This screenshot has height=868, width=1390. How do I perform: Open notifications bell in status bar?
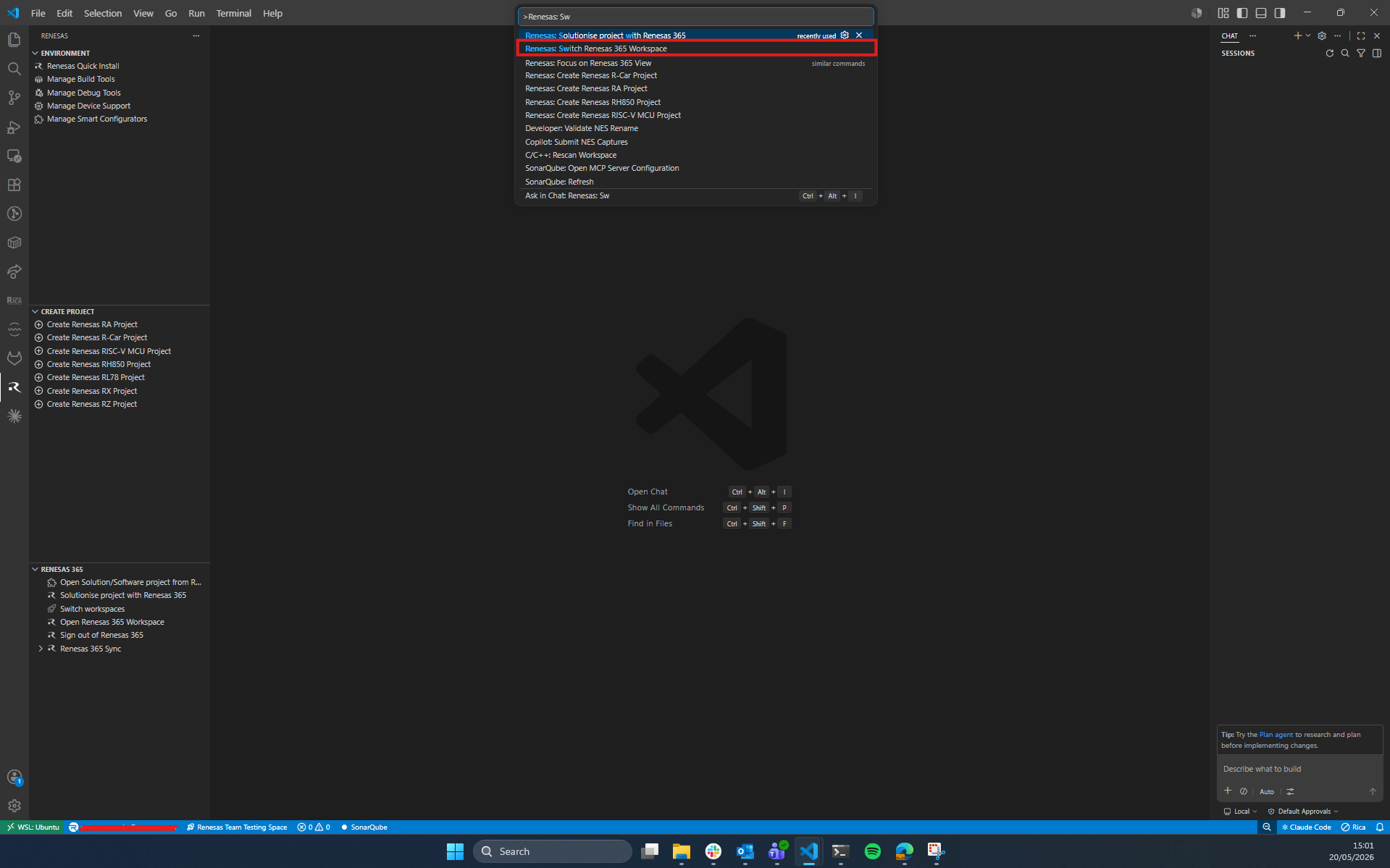click(1380, 827)
